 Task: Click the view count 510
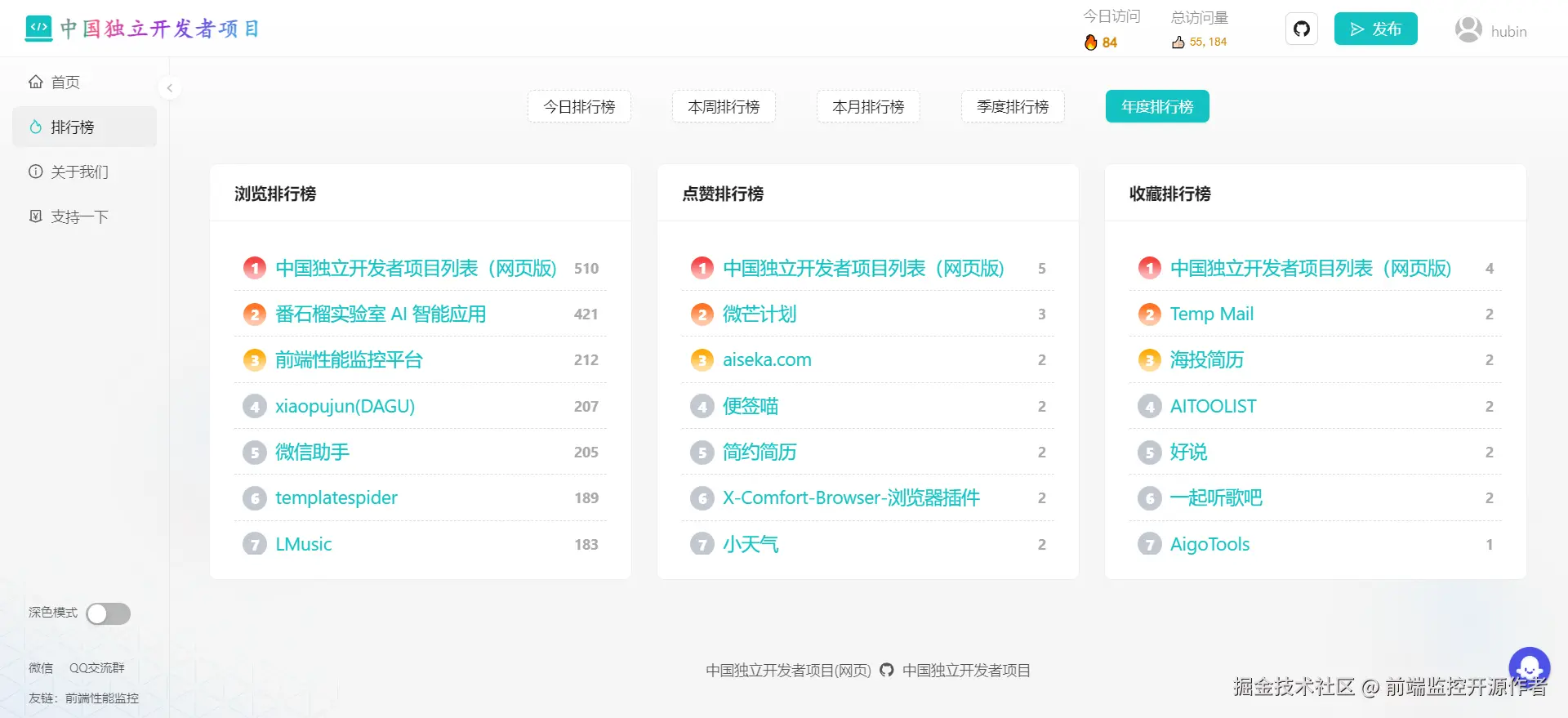(586, 269)
